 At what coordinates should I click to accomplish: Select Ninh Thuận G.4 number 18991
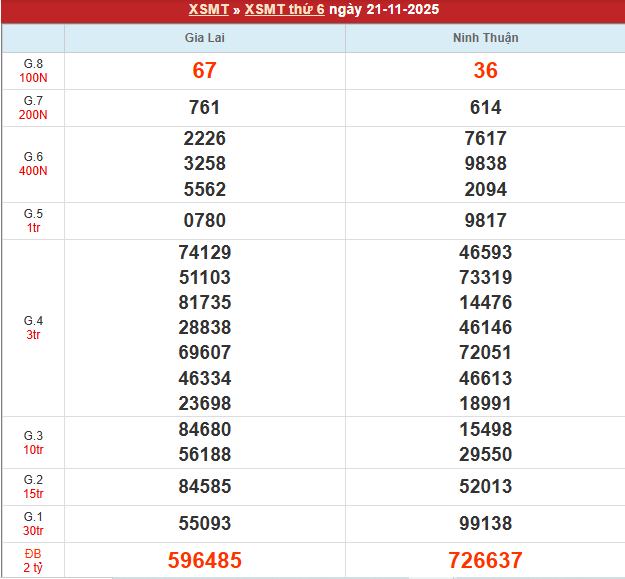click(x=485, y=403)
